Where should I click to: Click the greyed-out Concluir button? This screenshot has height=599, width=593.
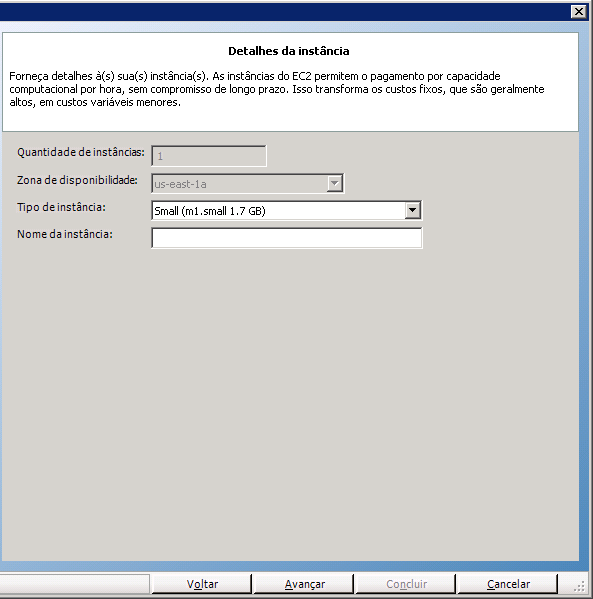pos(406,584)
